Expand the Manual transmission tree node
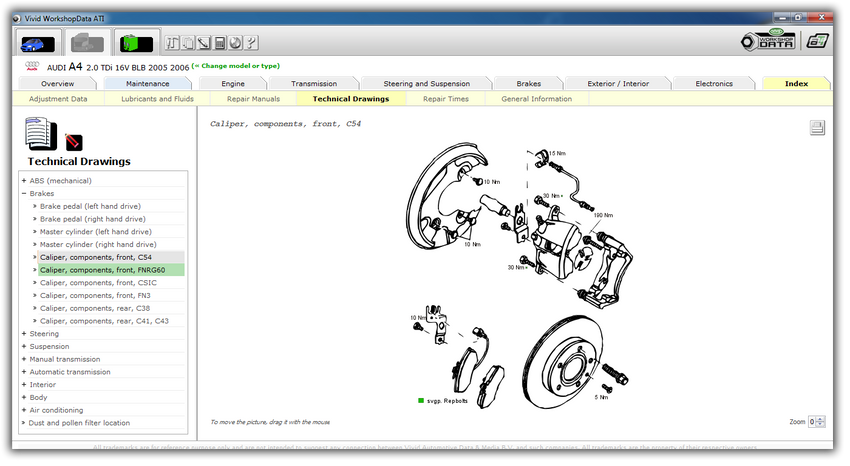Viewport: 850px width, 466px height. click(x=24, y=359)
